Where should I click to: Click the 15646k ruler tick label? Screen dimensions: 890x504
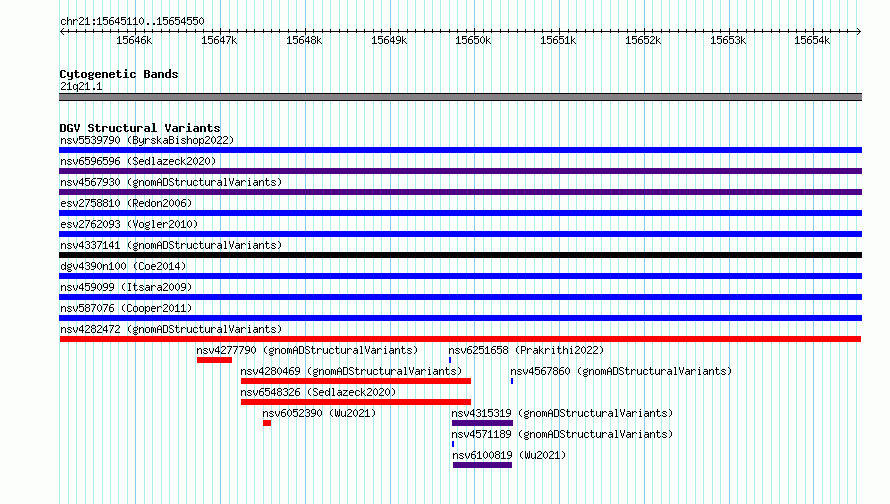tap(134, 40)
